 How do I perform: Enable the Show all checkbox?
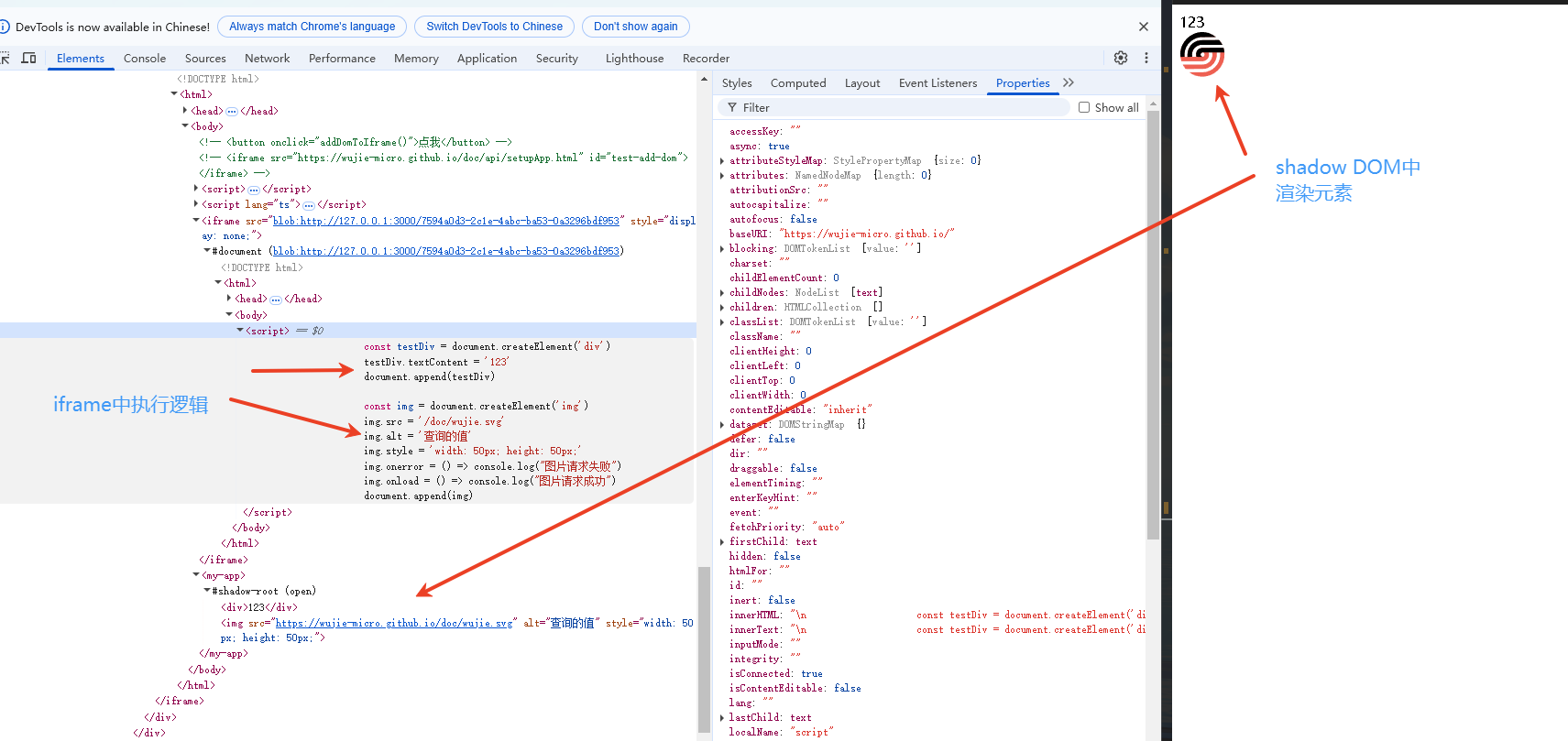click(1084, 107)
